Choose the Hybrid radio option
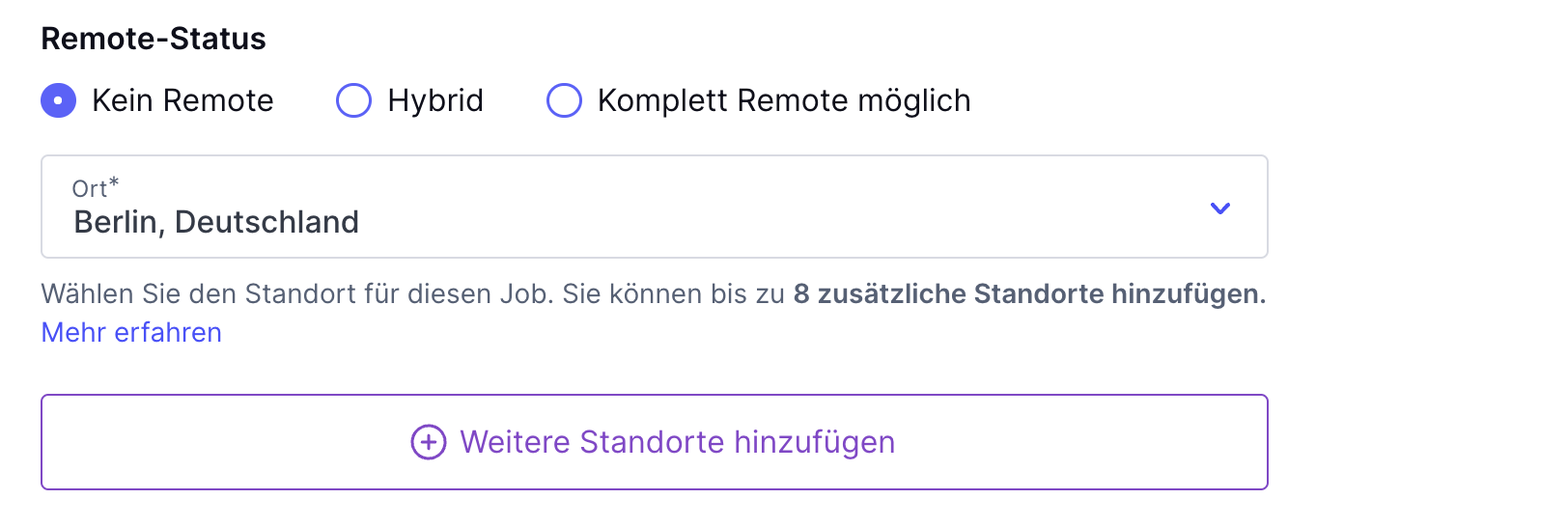Viewport: 1568px width, 527px height. (x=353, y=100)
